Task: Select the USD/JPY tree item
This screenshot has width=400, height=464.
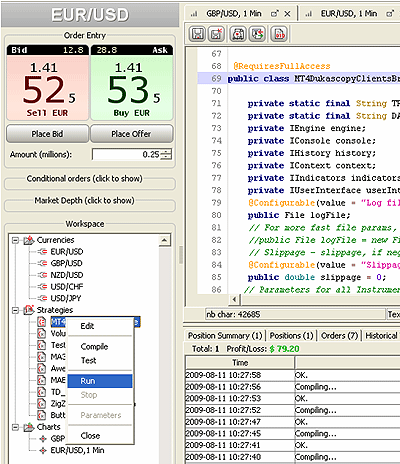Action: pos(66,298)
